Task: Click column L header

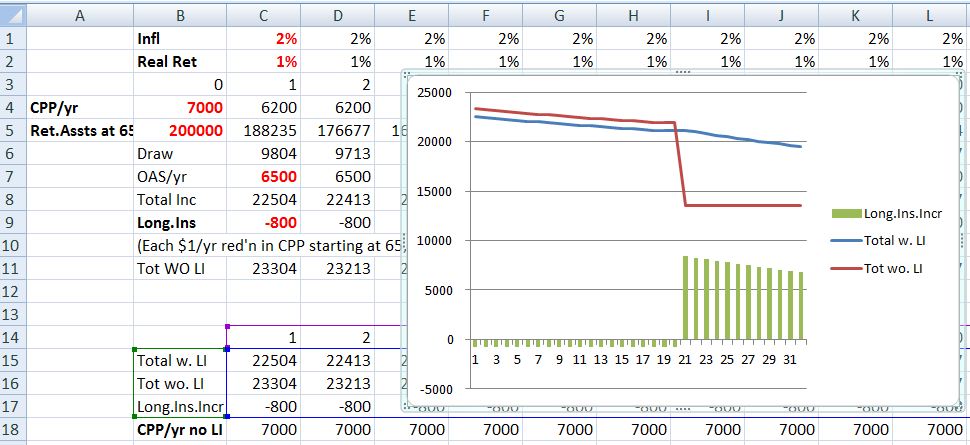Action: click(931, 13)
